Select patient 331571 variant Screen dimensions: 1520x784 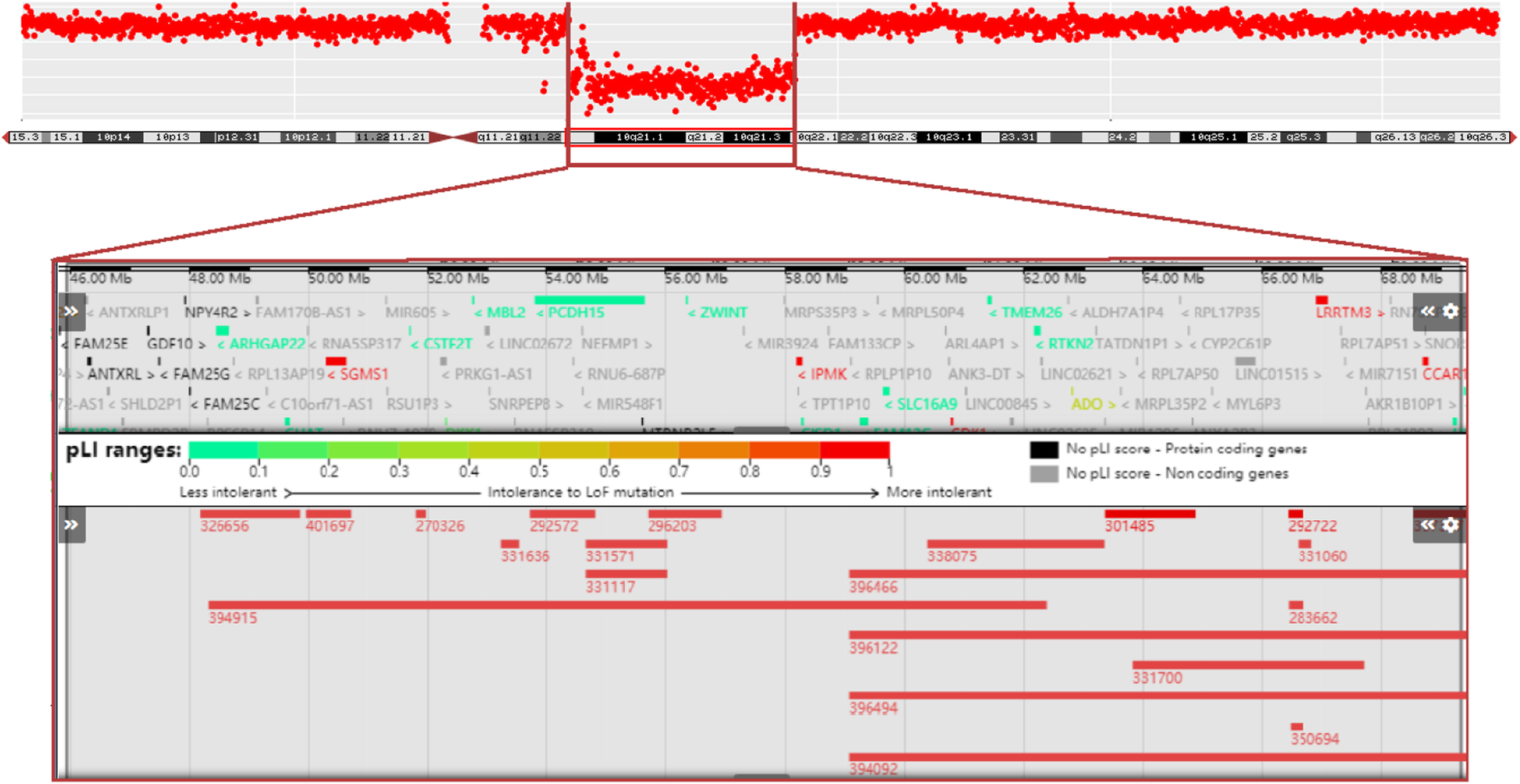[x=626, y=543]
